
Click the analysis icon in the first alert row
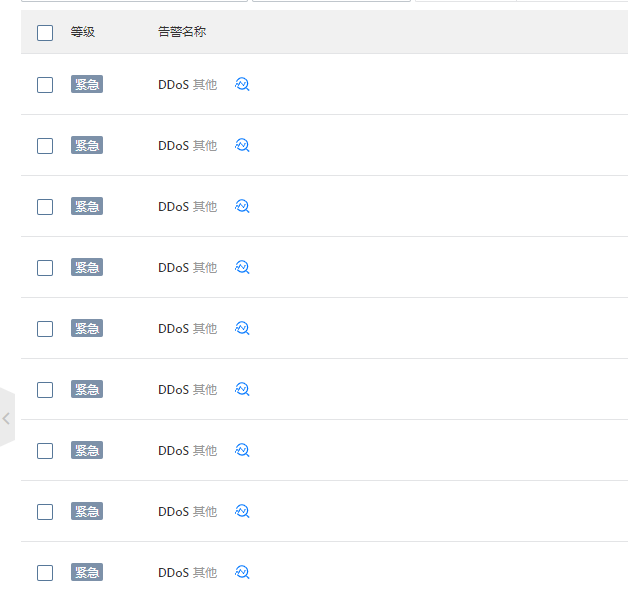click(x=242, y=84)
